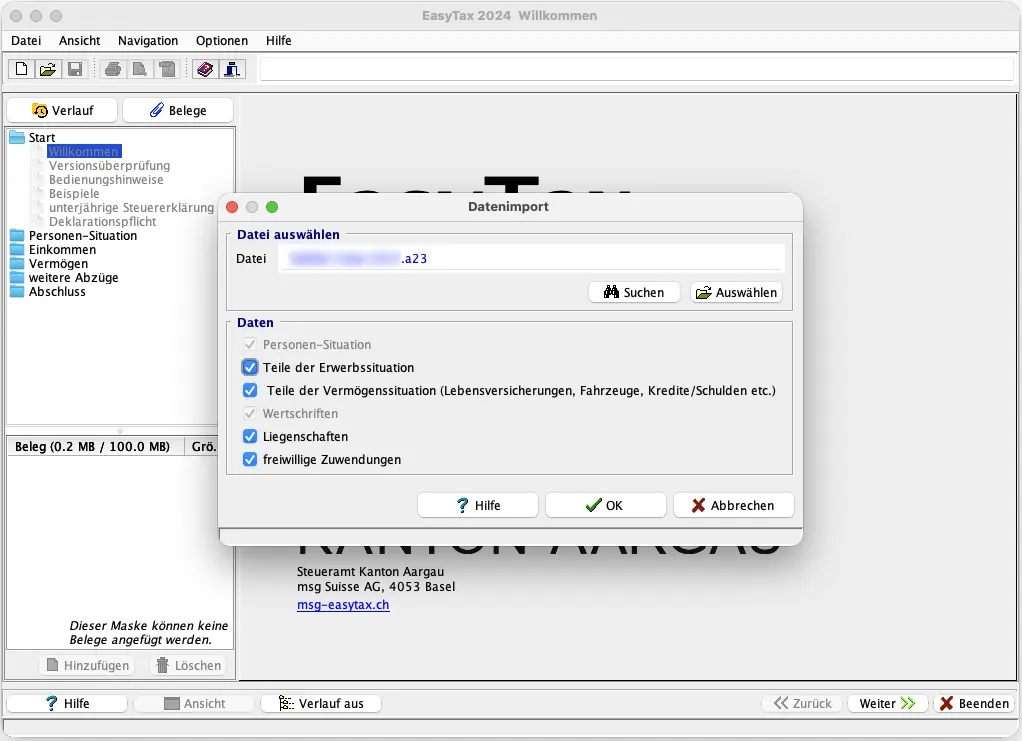Click the Datei path input field
Image resolution: width=1022 pixels, height=741 pixels.
click(530, 258)
